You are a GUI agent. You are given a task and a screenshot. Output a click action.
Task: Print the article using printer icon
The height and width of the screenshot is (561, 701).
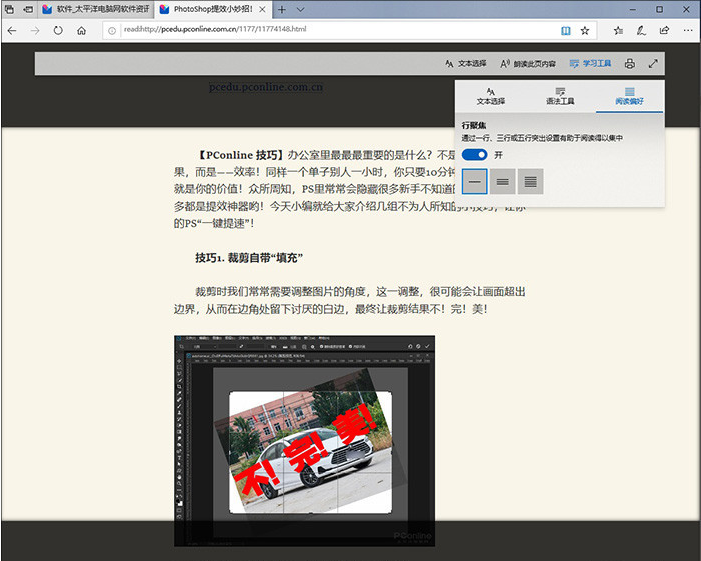(629, 63)
